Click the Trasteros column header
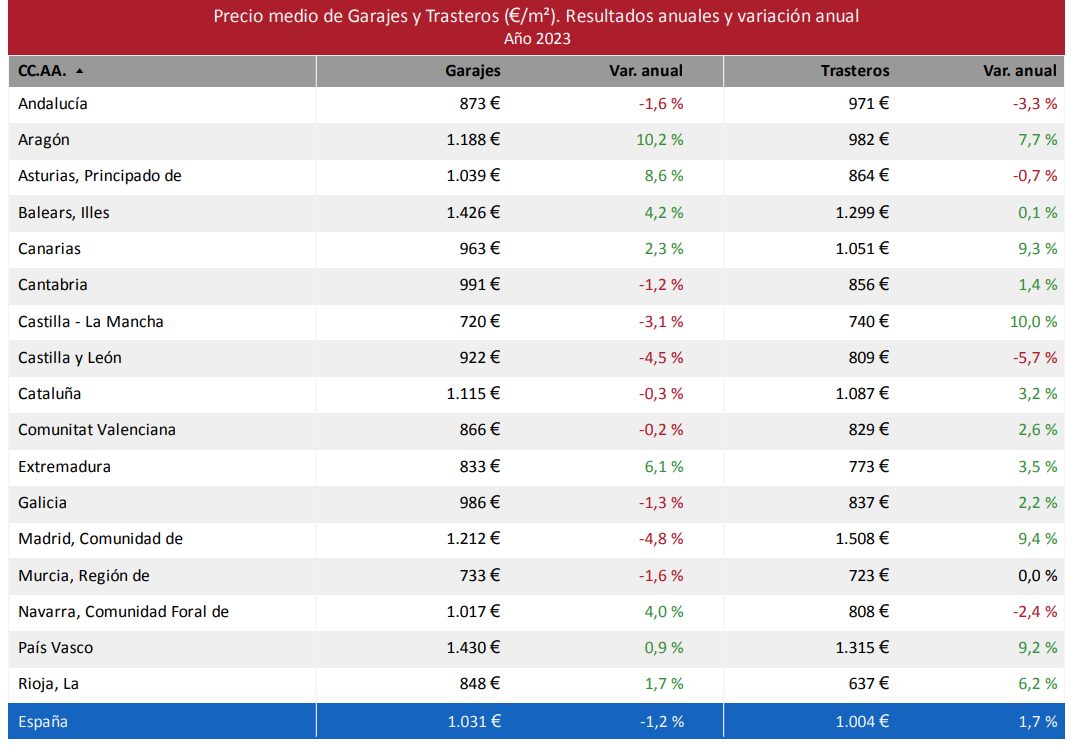Screen dimensions: 1084x745 pyautogui.click(x=855, y=71)
